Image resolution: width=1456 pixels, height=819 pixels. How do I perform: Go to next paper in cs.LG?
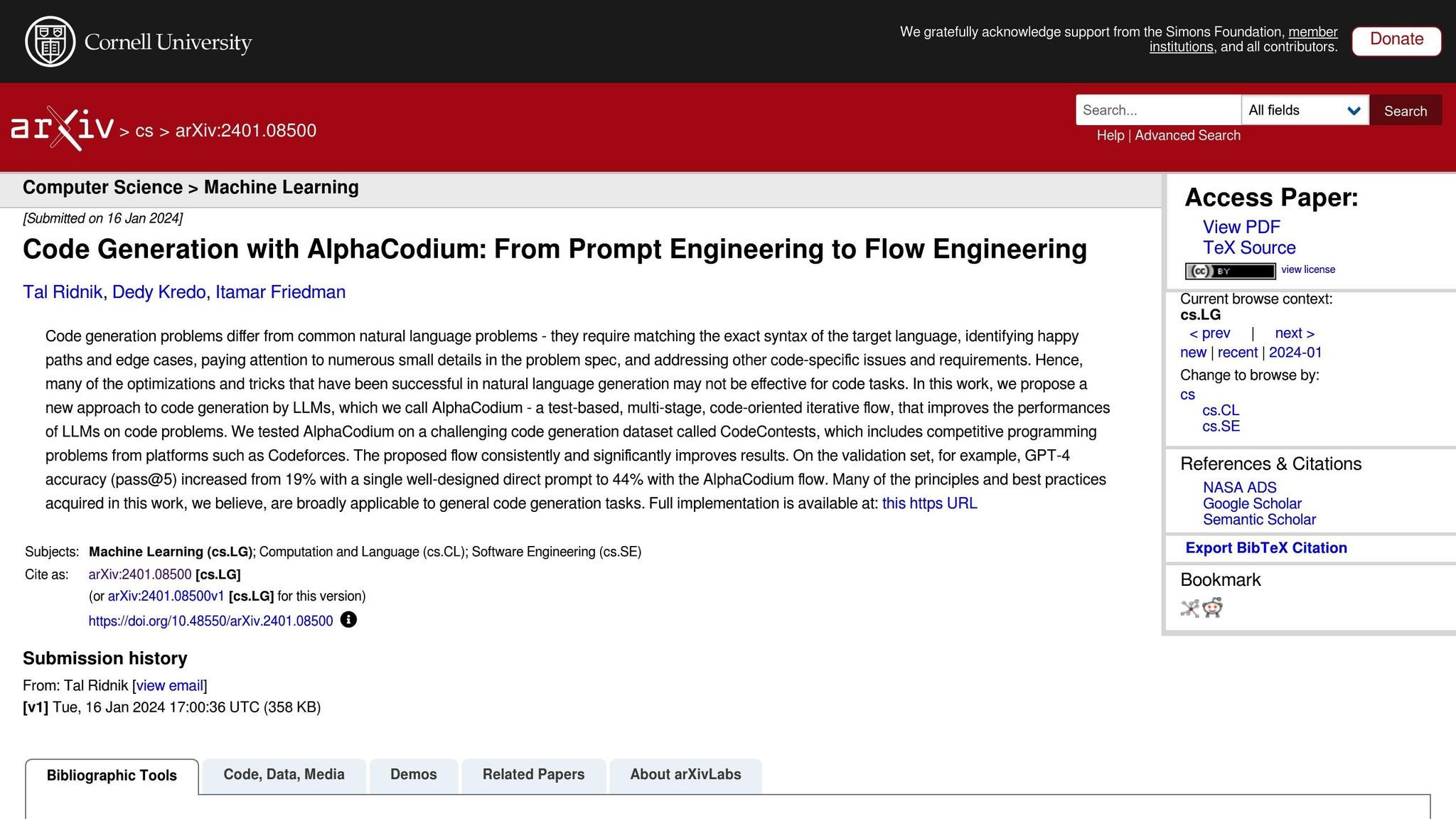[1295, 333]
